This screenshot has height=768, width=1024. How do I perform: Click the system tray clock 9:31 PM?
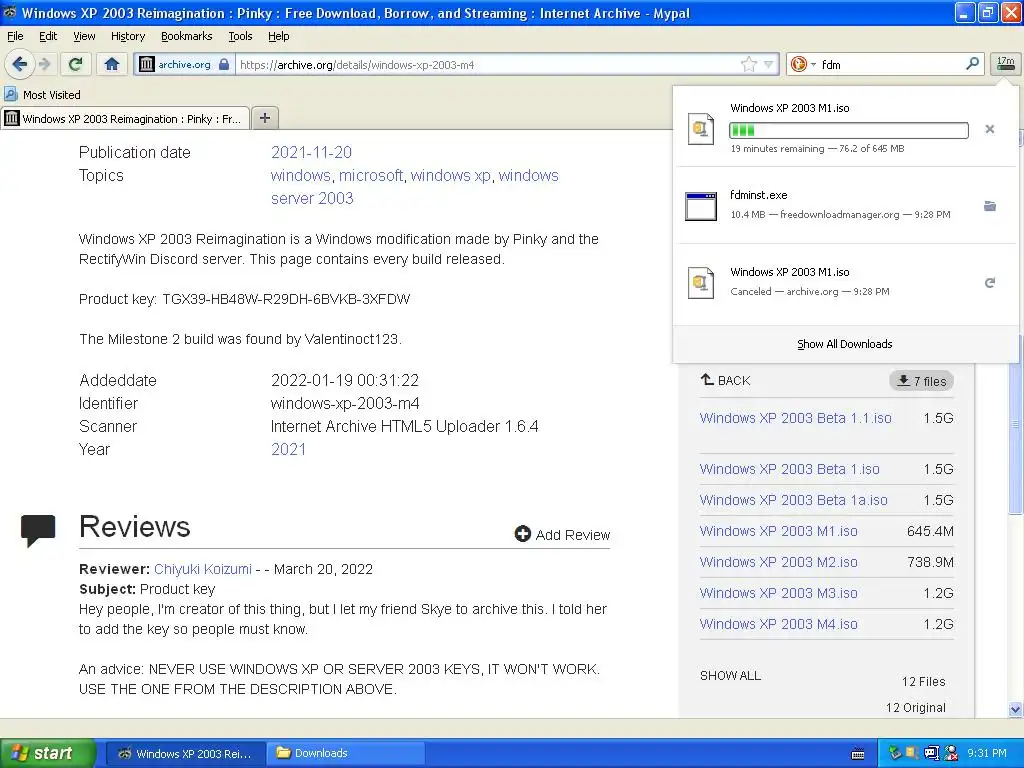click(987, 753)
